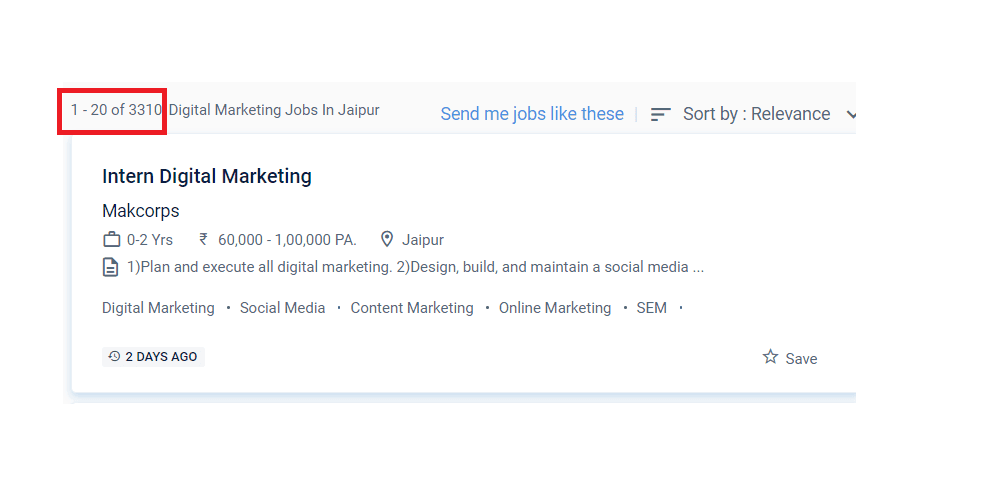Click the Digital Marketing Jobs In Jaipur heading

pos(274,110)
